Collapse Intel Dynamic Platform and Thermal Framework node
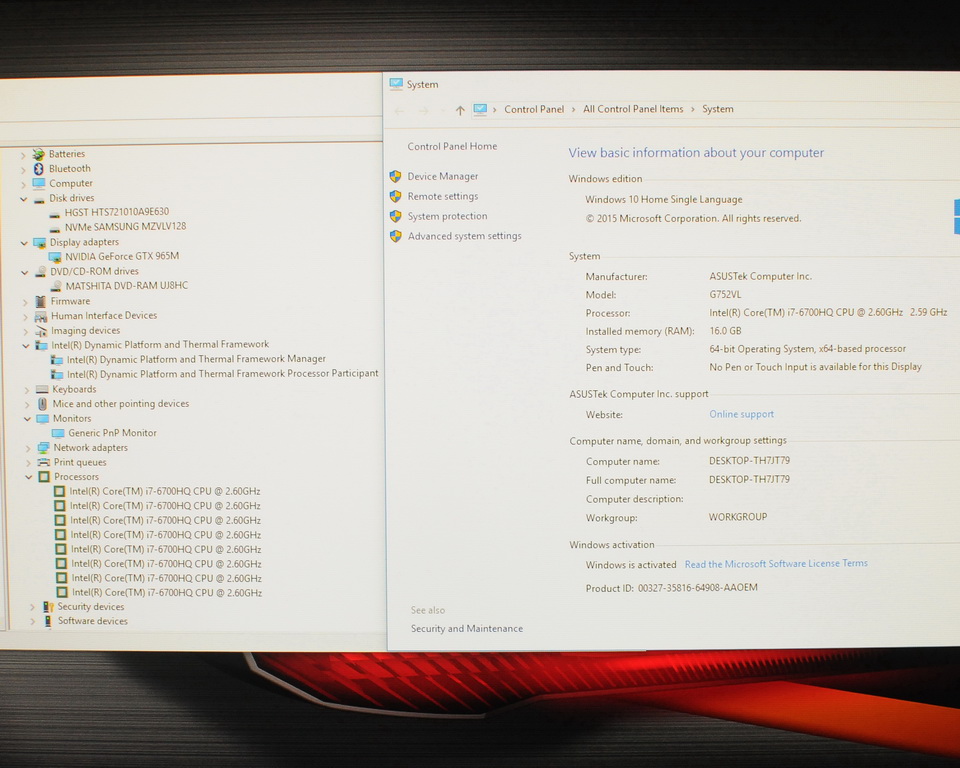Image resolution: width=960 pixels, height=768 pixels. point(26,346)
